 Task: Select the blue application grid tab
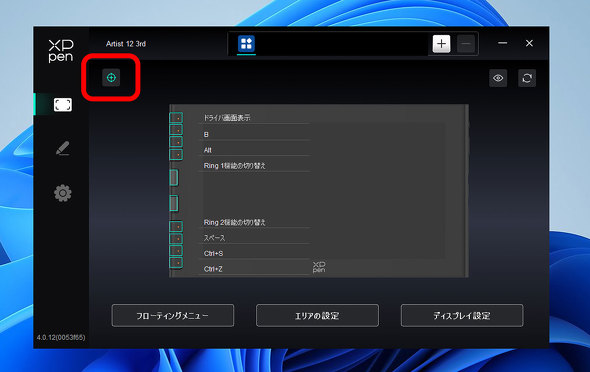point(246,44)
